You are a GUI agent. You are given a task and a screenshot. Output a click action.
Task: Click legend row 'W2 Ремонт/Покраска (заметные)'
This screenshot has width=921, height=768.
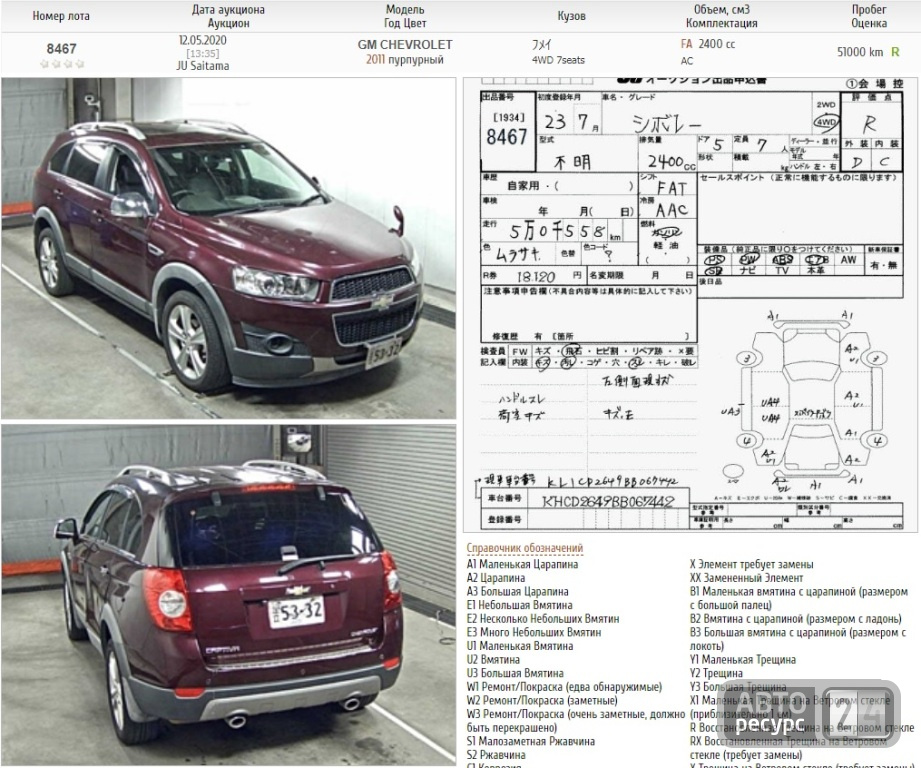542,700
